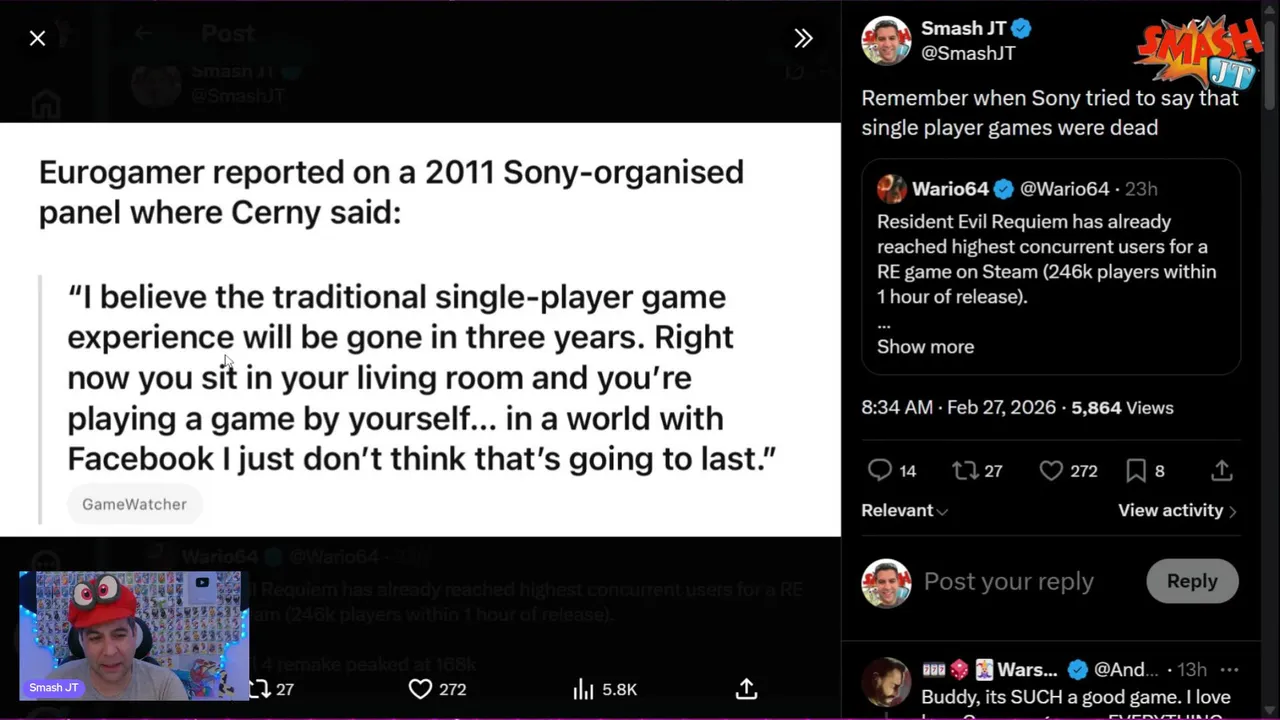Viewport: 1280px width, 720px height.
Task: Tap the heart icon below the image
Action: click(421, 689)
